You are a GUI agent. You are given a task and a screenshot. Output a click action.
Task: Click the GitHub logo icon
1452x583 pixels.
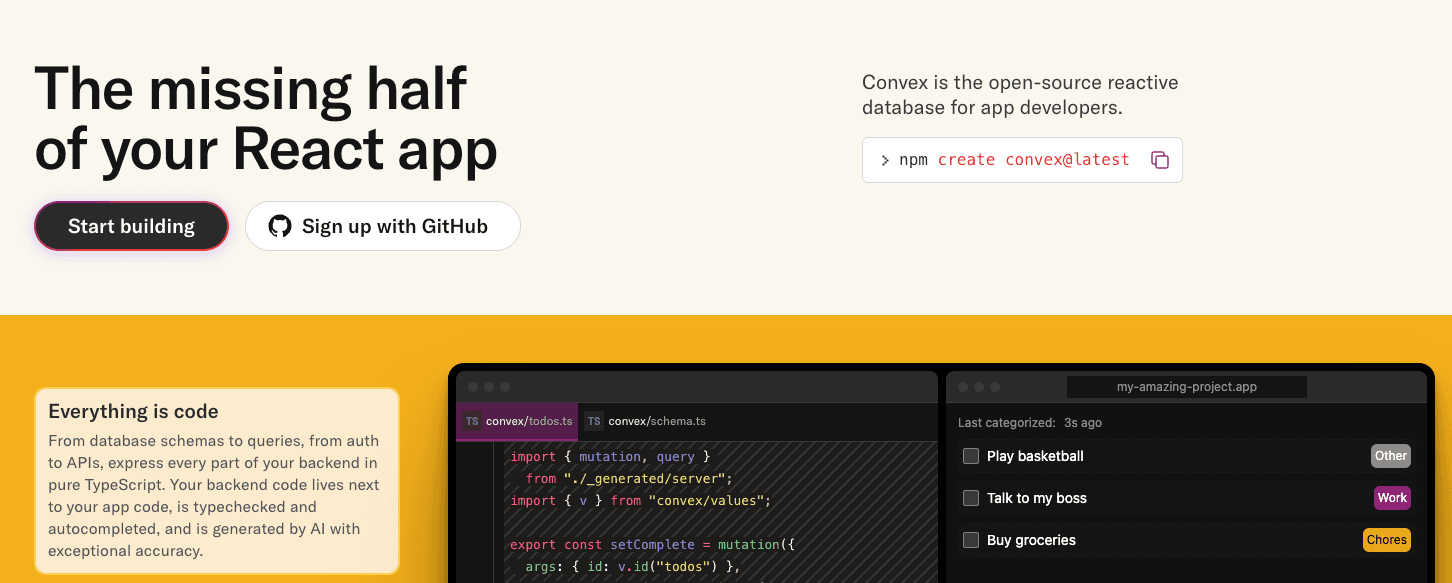(280, 226)
